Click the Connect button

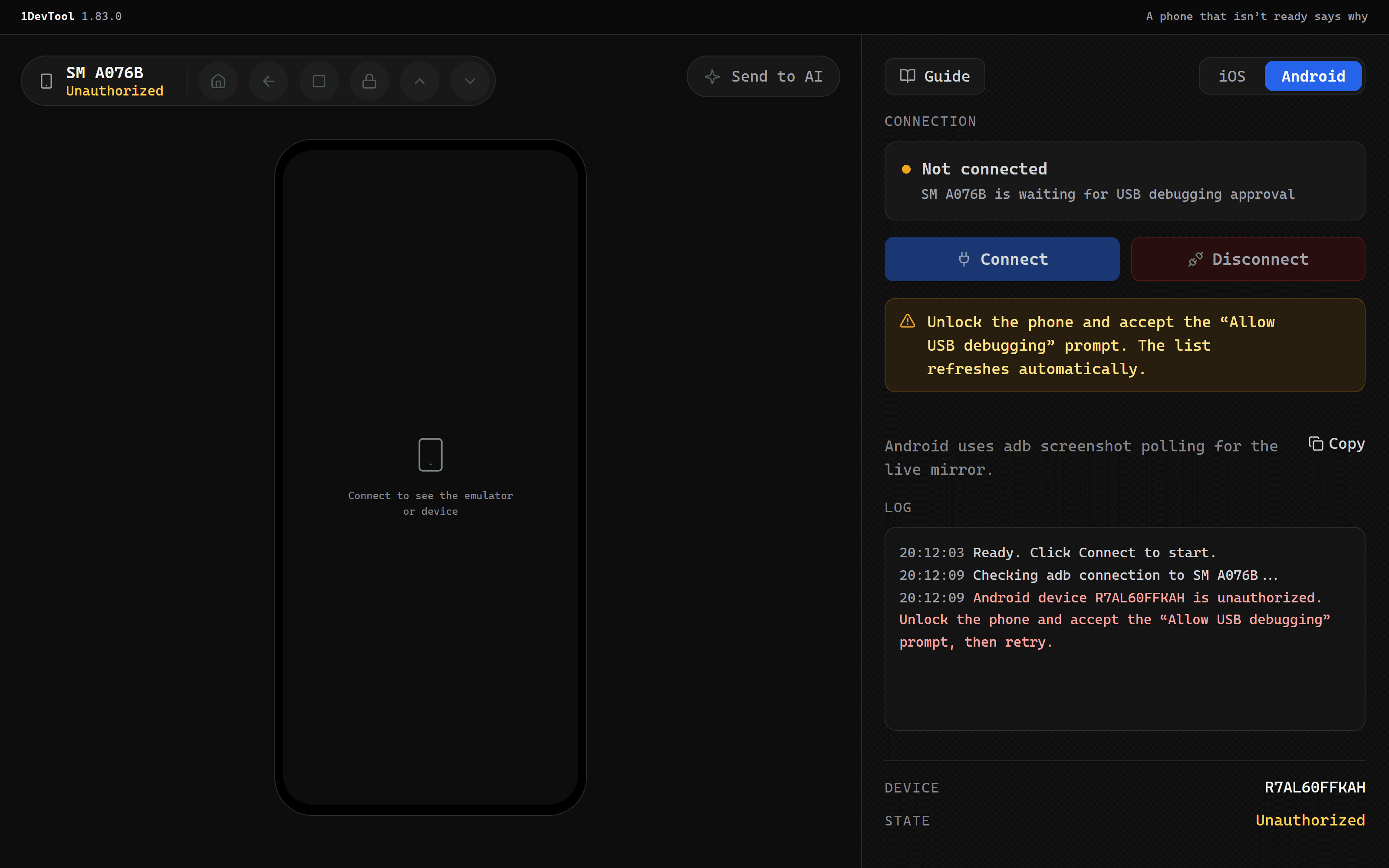tap(1002, 259)
